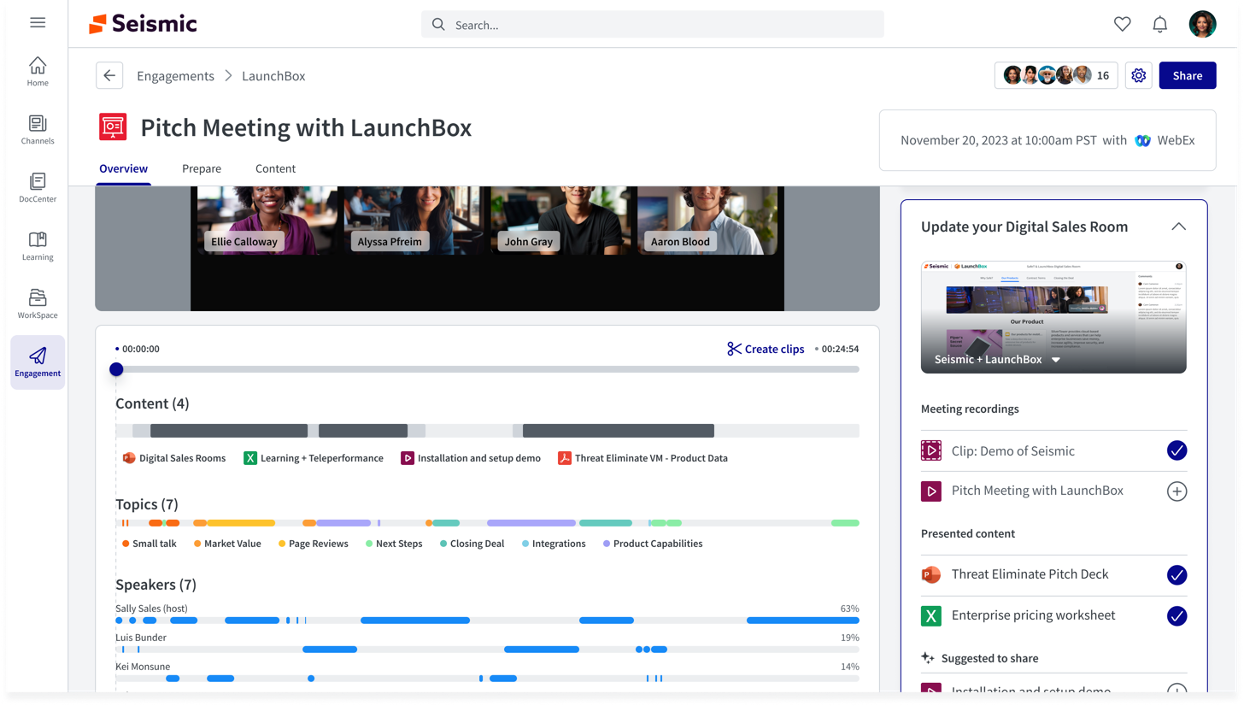The width and height of the screenshot is (1244, 706).
Task: Click the WebEx logo icon
Action: [1142, 141]
